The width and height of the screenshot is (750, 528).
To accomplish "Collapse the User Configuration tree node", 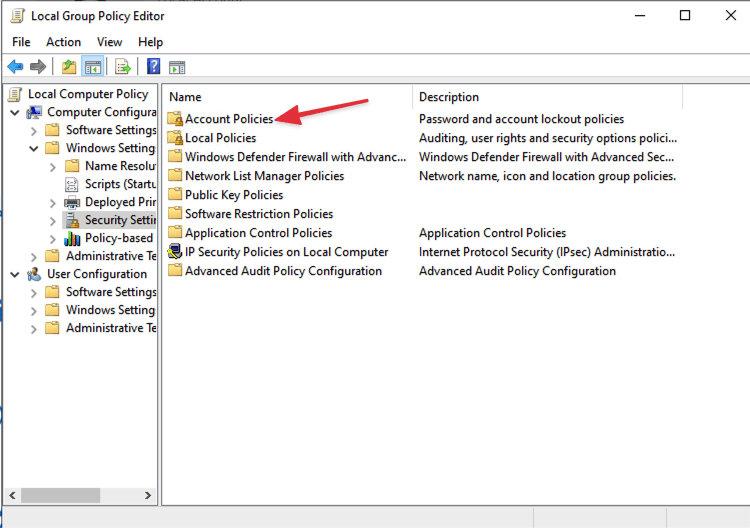I will 15,274.
